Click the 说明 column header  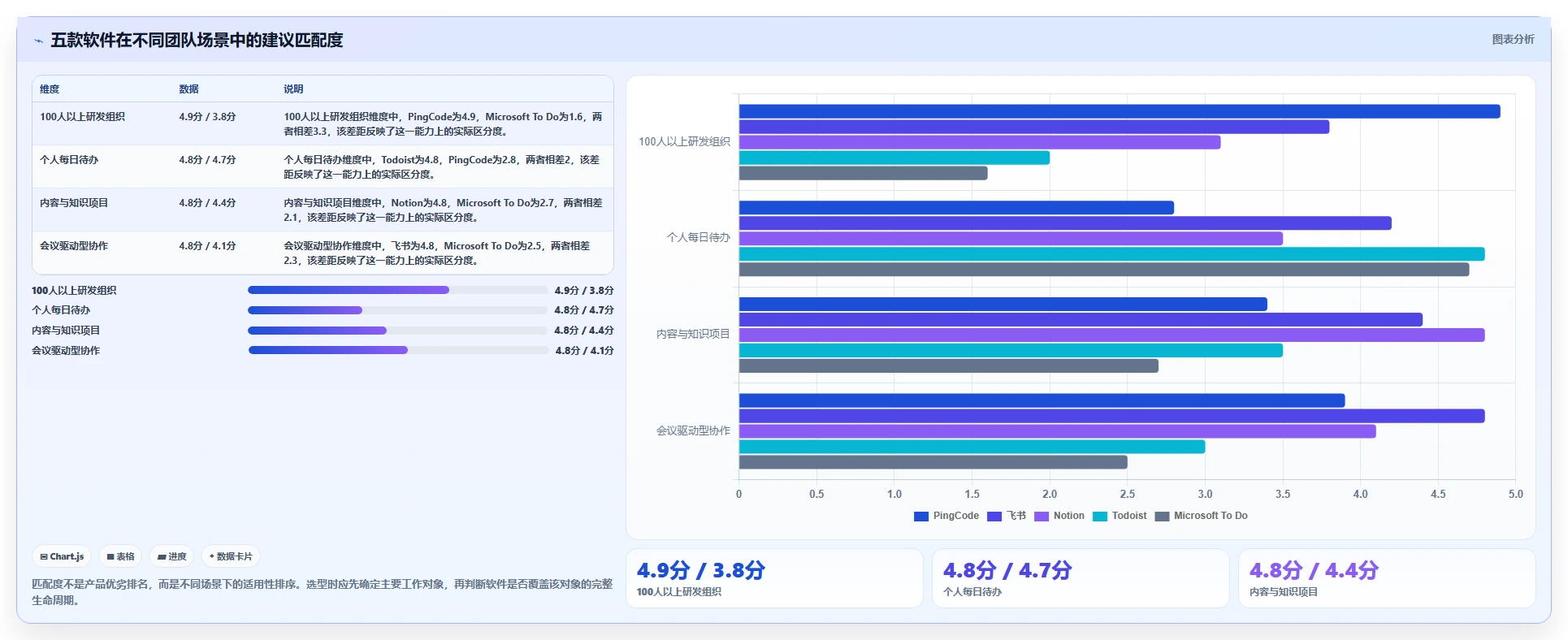pos(293,89)
